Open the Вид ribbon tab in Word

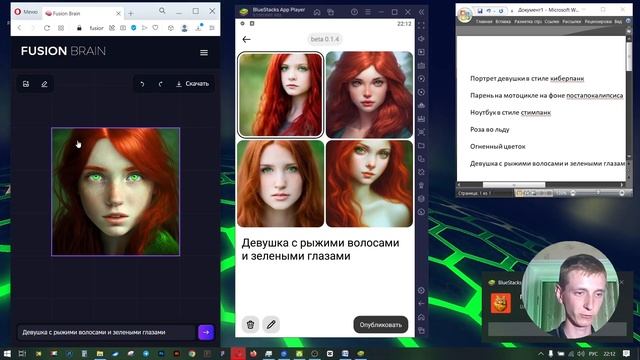(618, 22)
